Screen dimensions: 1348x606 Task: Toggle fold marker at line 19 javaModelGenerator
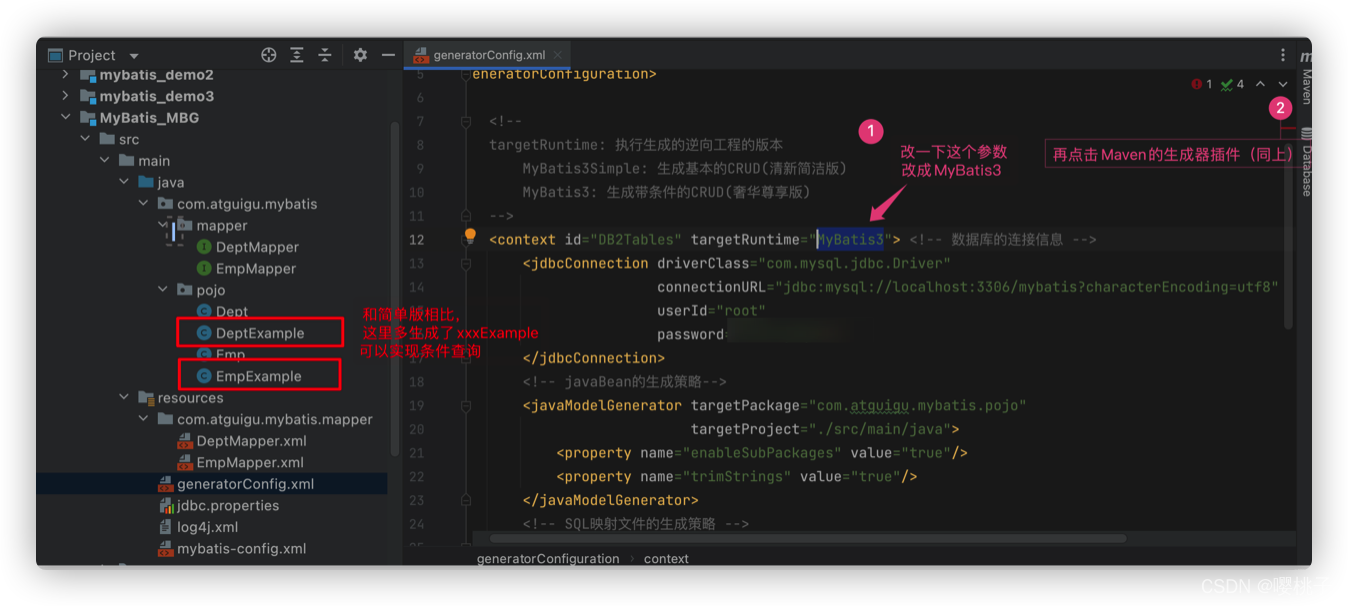(x=466, y=405)
